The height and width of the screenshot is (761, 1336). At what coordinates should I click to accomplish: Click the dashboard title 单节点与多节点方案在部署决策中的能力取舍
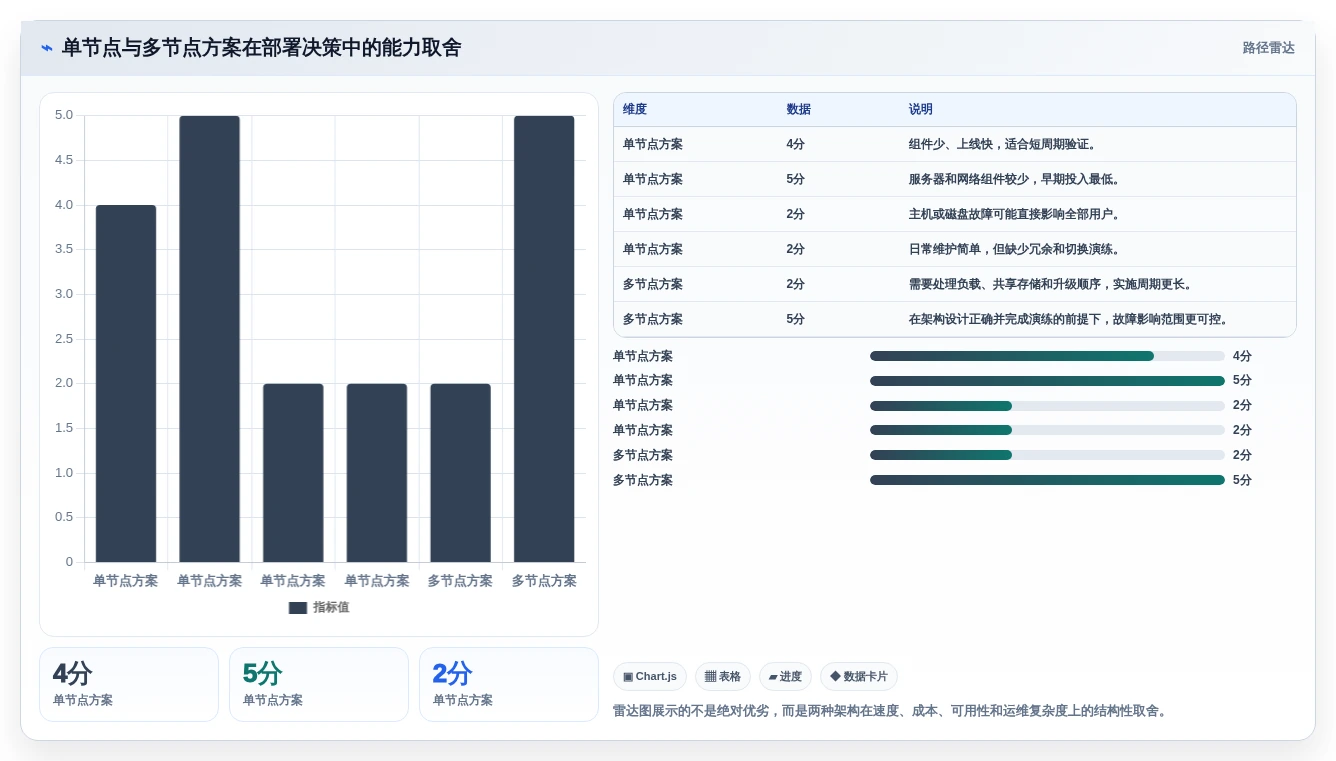tap(262, 48)
